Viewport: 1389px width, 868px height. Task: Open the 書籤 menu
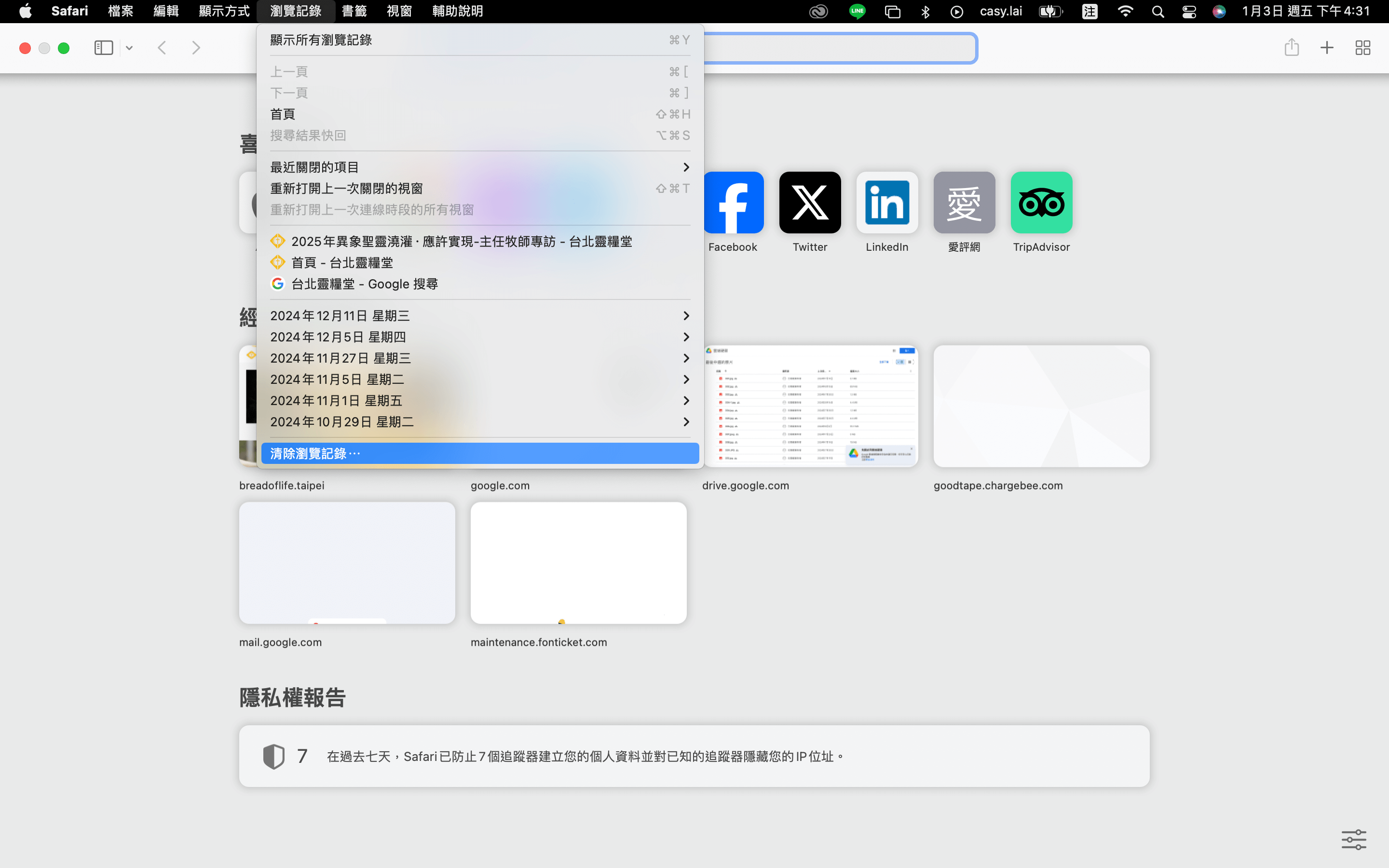[x=354, y=11]
